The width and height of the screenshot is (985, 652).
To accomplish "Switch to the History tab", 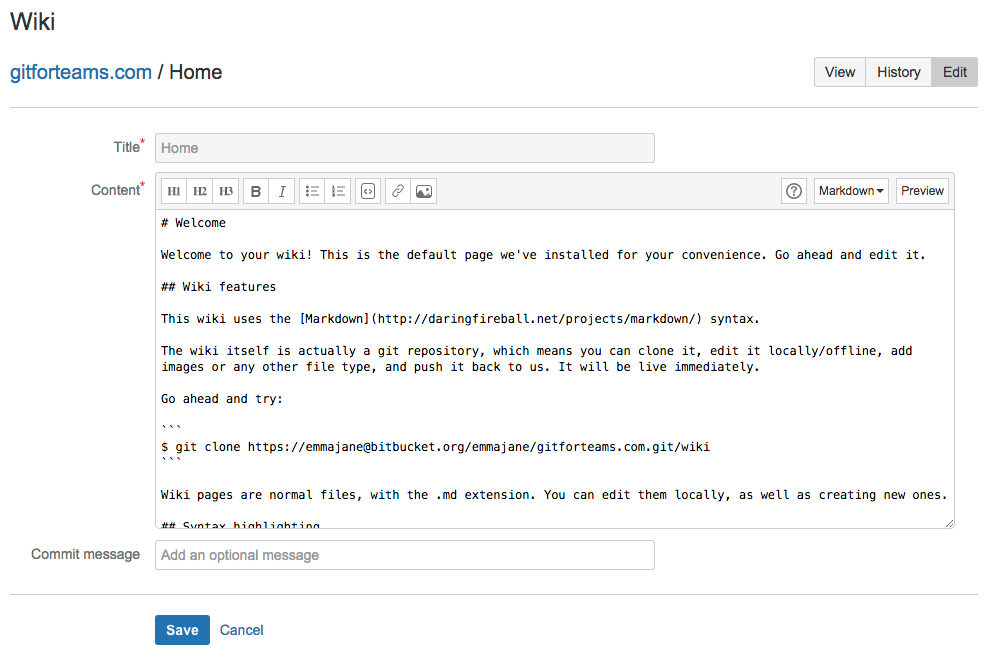I will click(x=897, y=72).
